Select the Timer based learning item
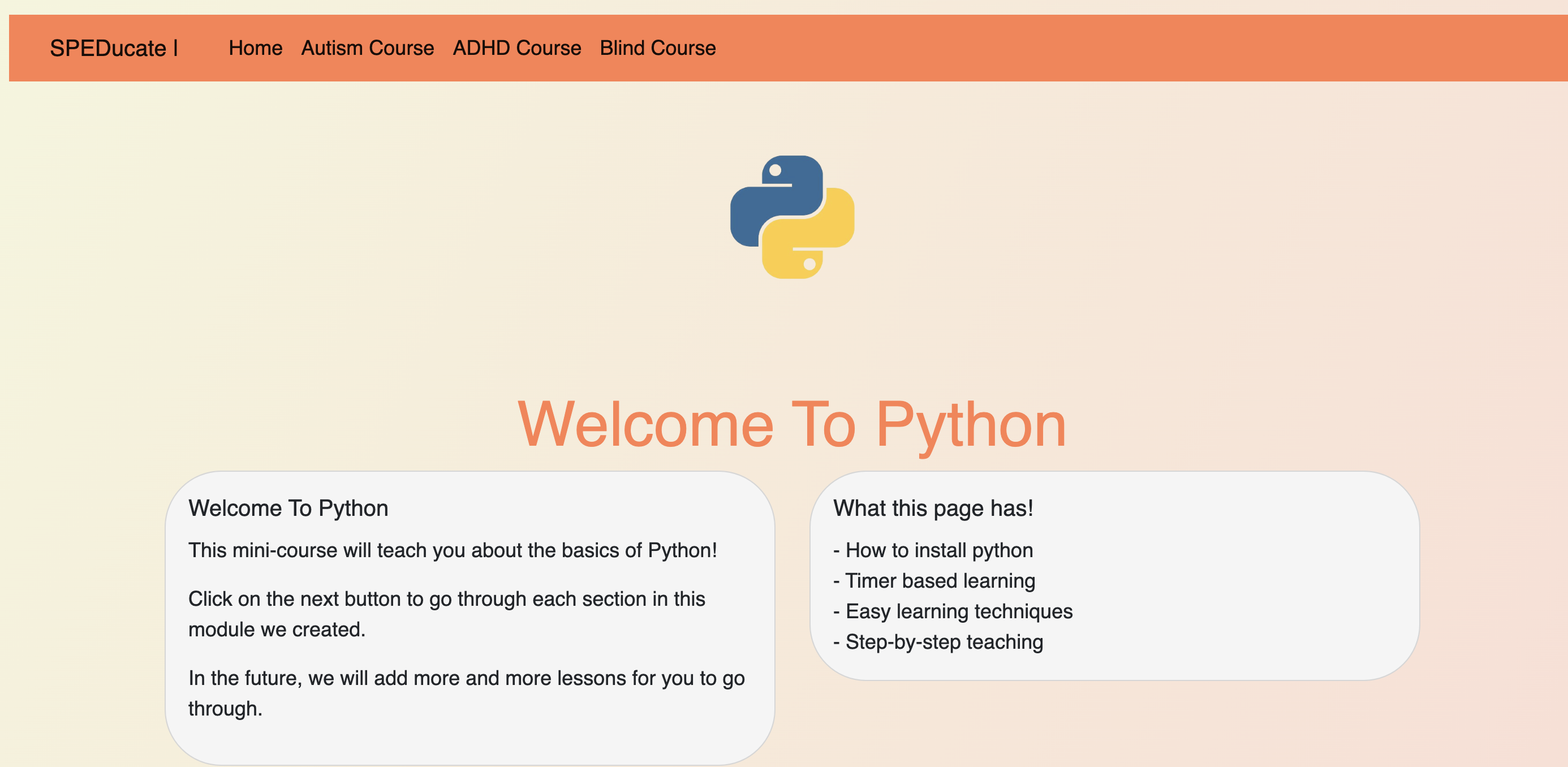 point(934,581)
